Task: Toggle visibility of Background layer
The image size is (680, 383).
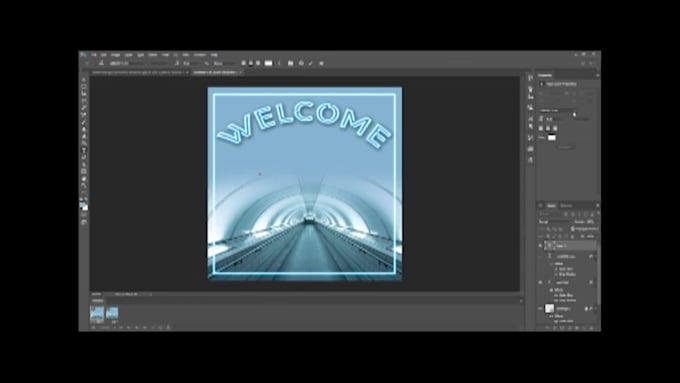Action: (x=540, y=308)
